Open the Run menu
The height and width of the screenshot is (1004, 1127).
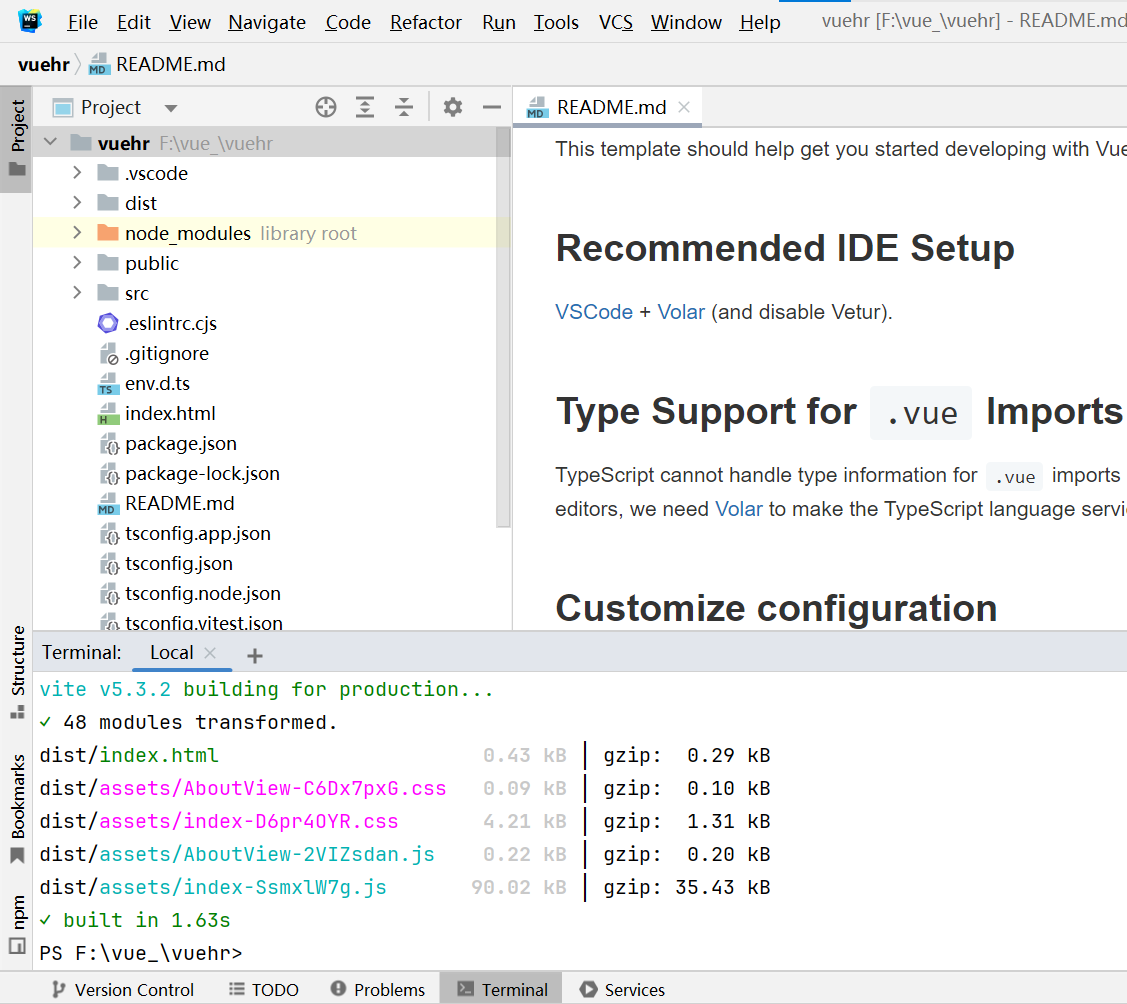[499, 22]
